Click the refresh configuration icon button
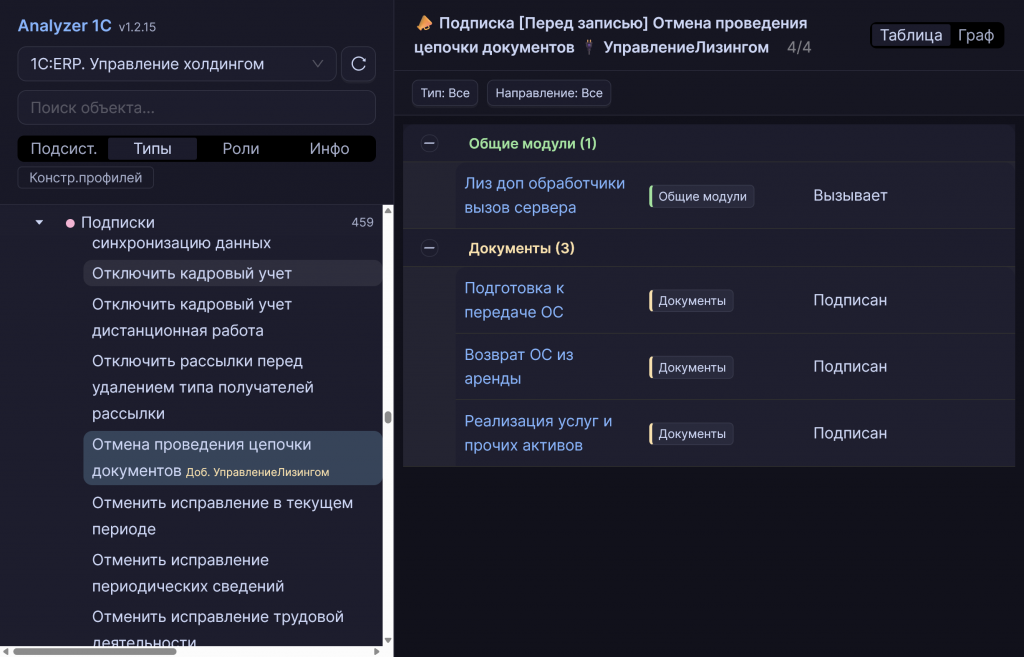Screen dimensions: 1024x657 click(x=358, y=64)
